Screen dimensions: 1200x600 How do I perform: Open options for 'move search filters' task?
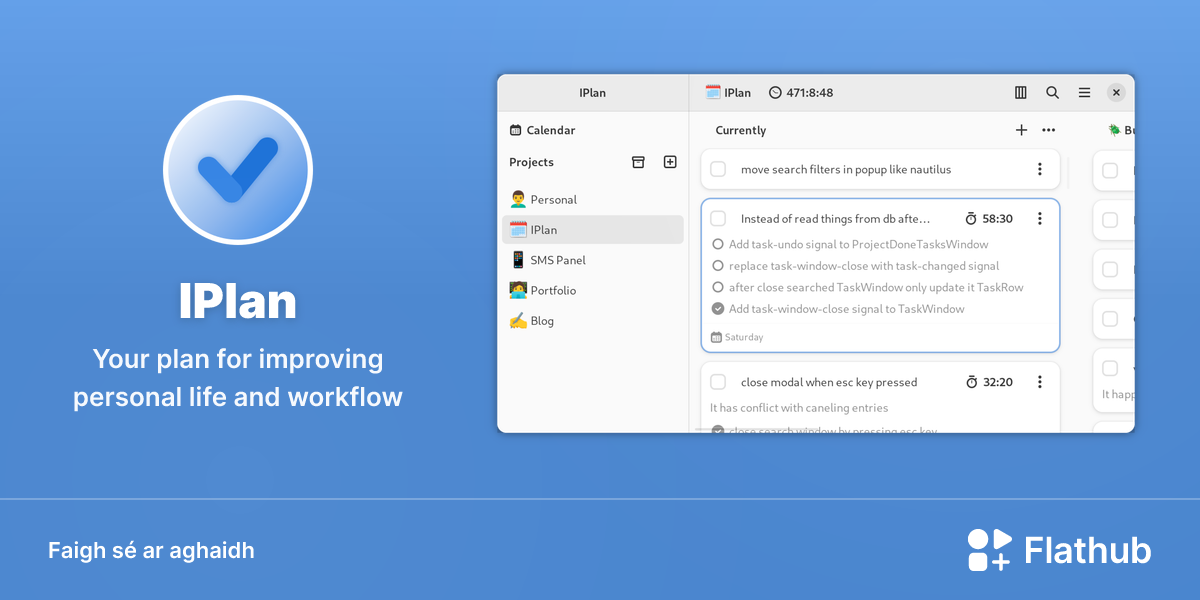[1040, 169]
